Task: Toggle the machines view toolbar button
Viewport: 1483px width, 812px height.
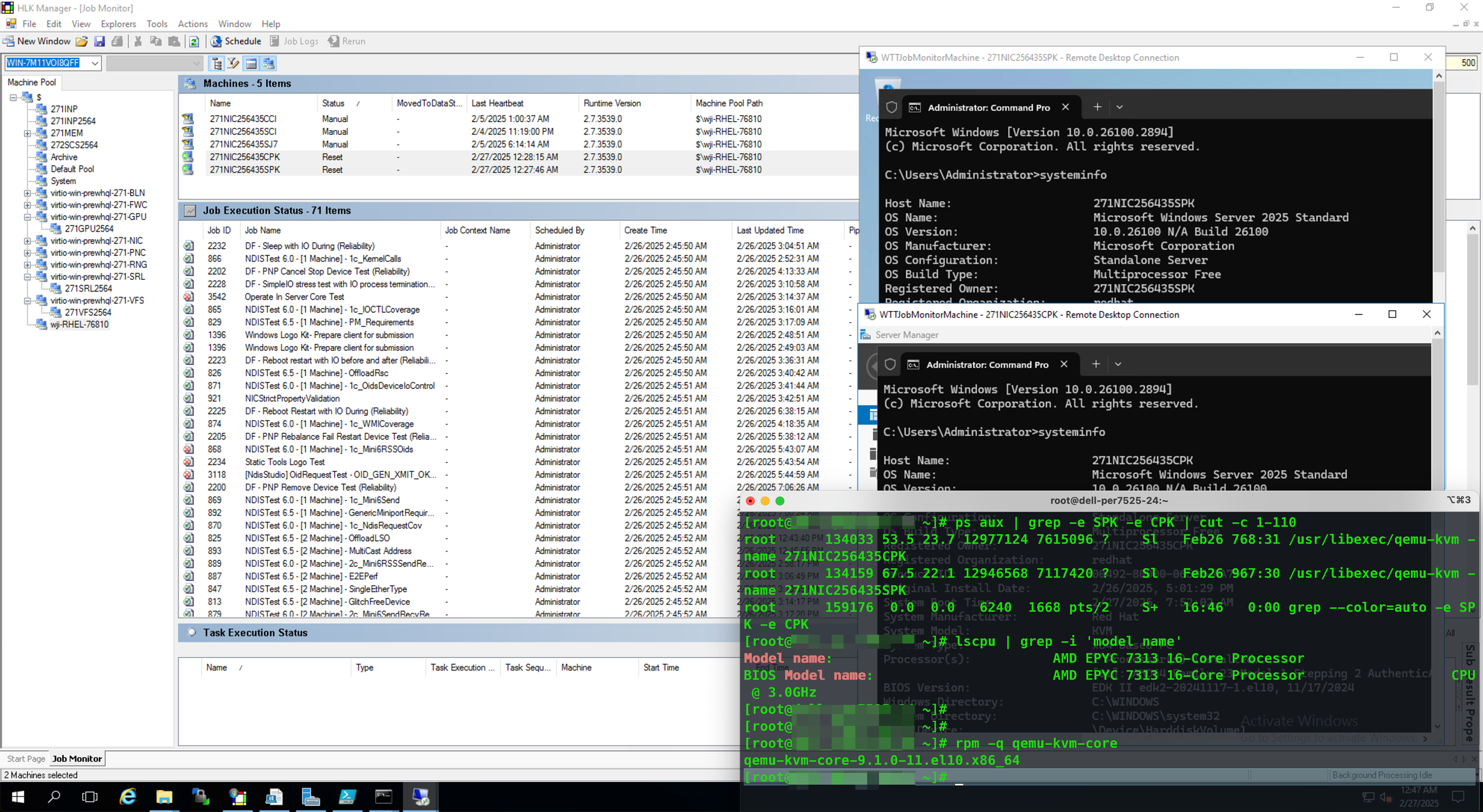Action: coord(269,63)
